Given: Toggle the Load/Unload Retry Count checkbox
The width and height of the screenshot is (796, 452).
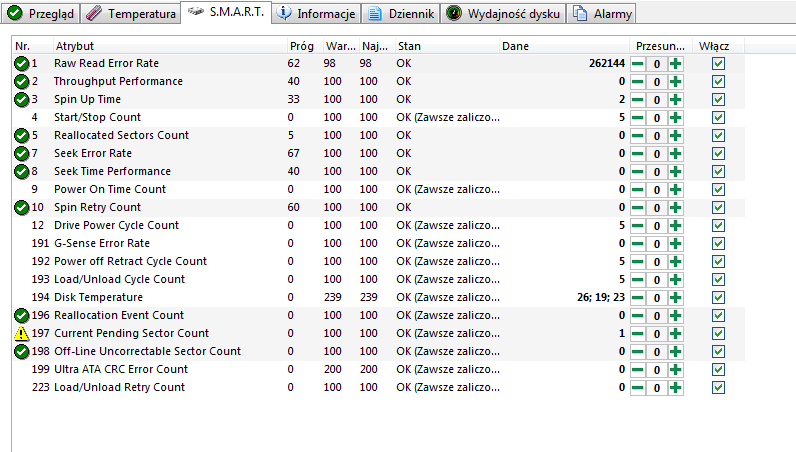Looking at the screenshot, I should (x=718, y=388).
